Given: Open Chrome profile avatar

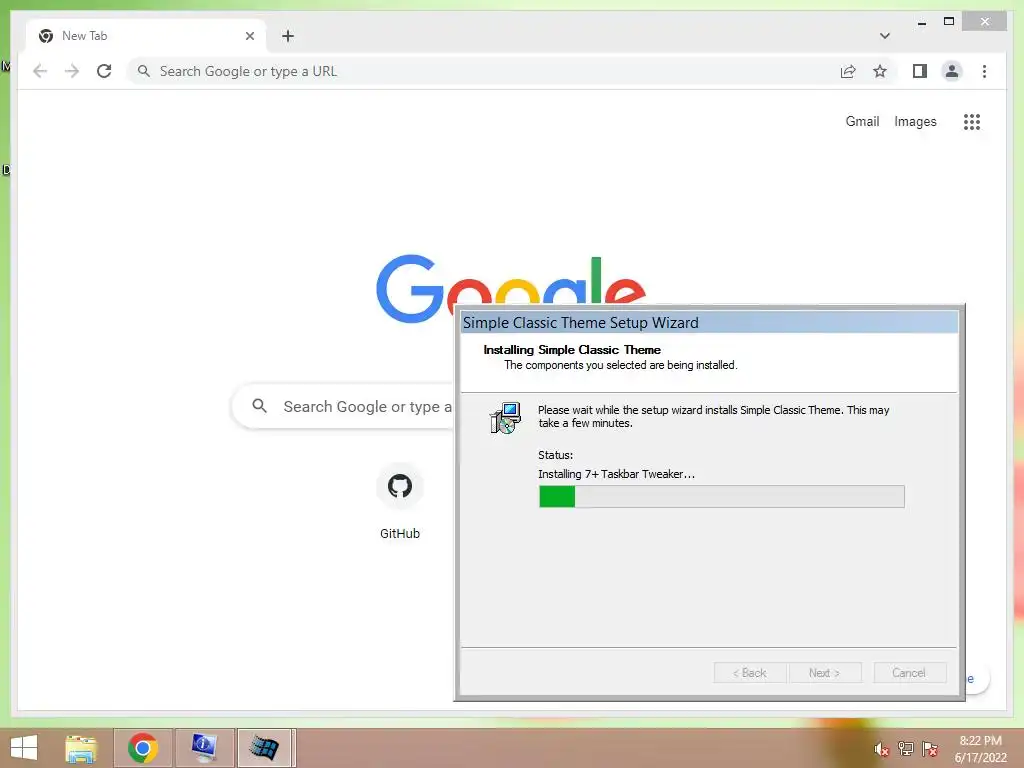Looking at the screenshot, I should tap(952, 71).
